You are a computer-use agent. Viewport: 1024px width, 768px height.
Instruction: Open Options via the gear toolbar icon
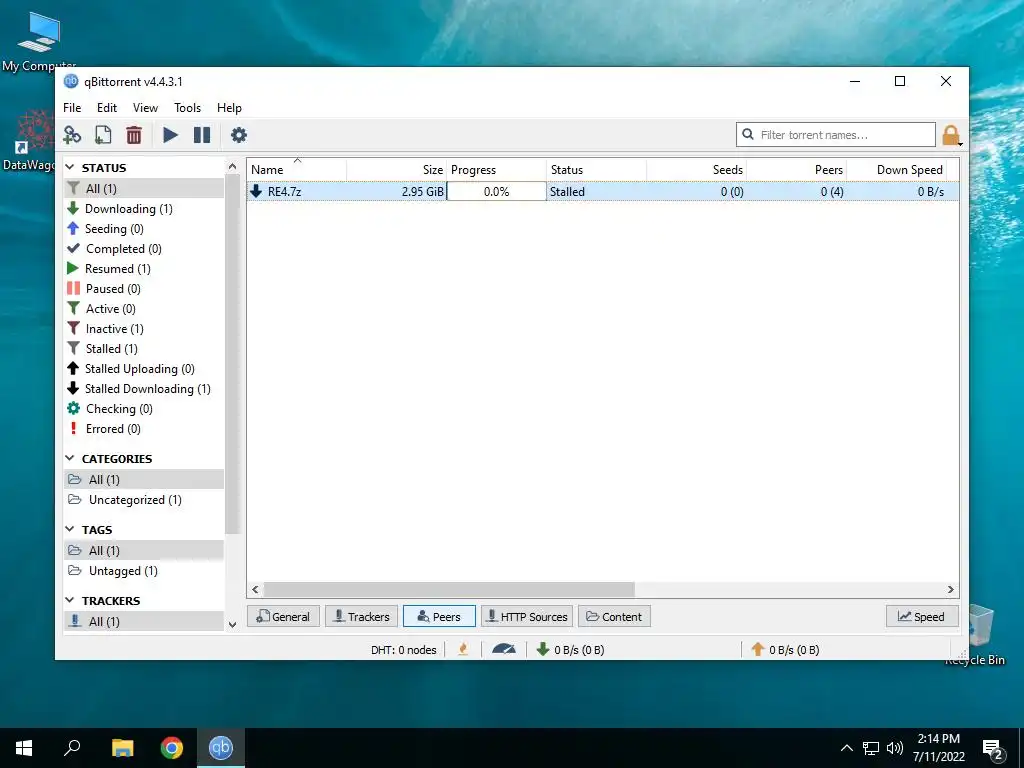239,135
